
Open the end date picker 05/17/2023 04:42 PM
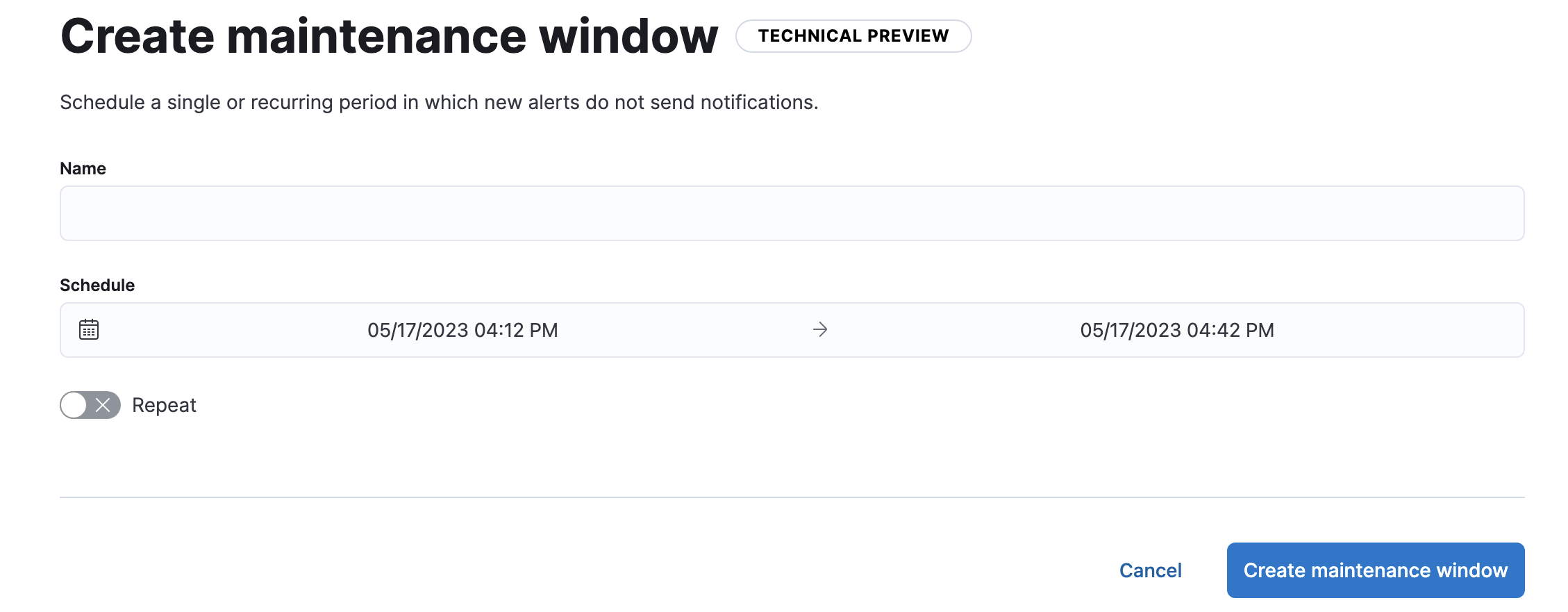tap(1176, 330)
